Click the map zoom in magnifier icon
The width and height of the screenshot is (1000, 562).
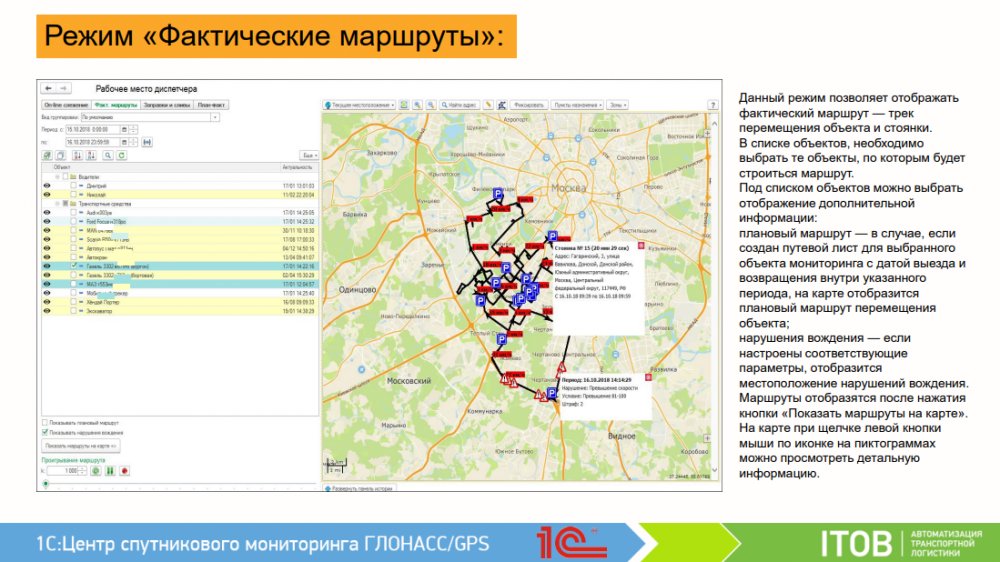[417, 104]
